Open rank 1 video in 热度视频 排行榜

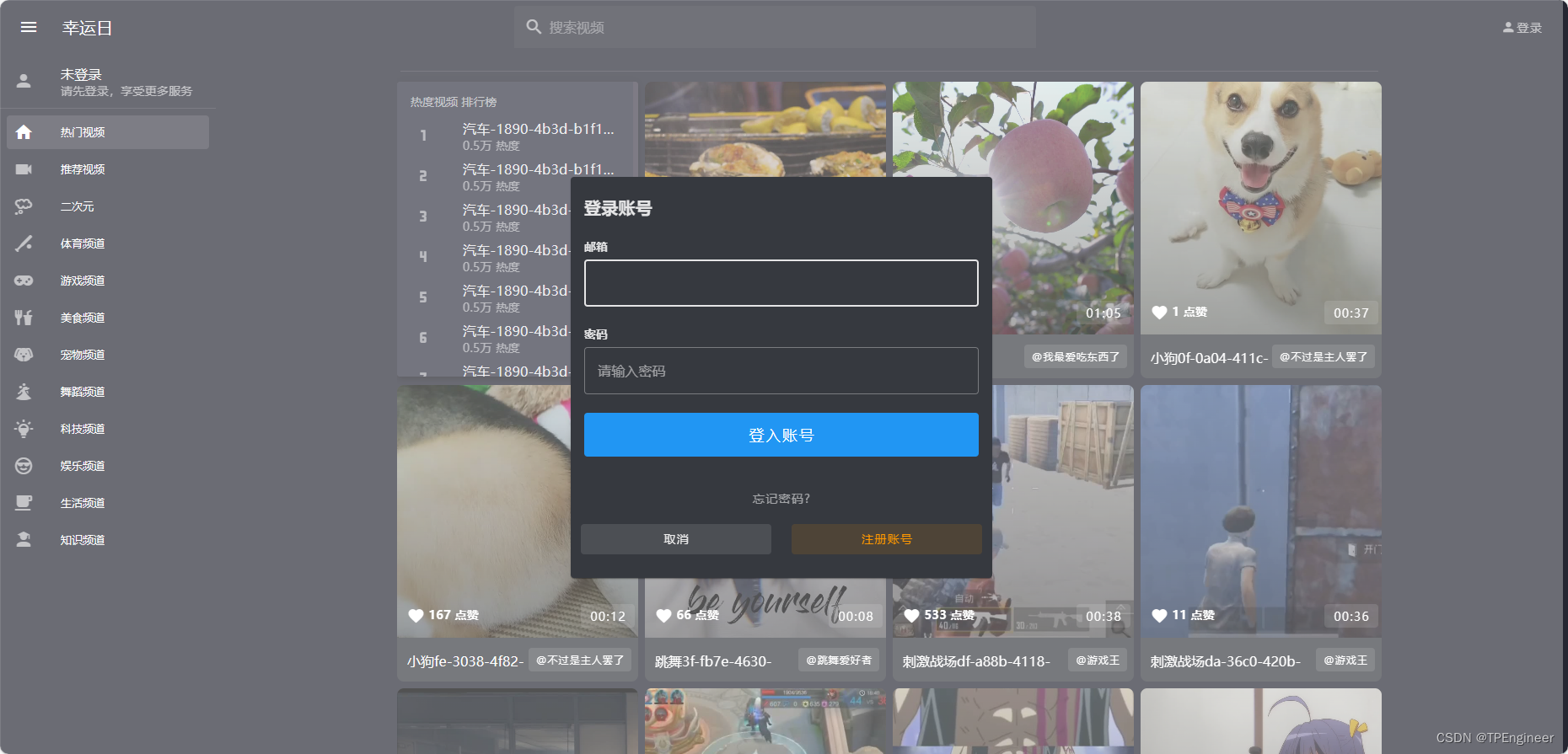518,136
